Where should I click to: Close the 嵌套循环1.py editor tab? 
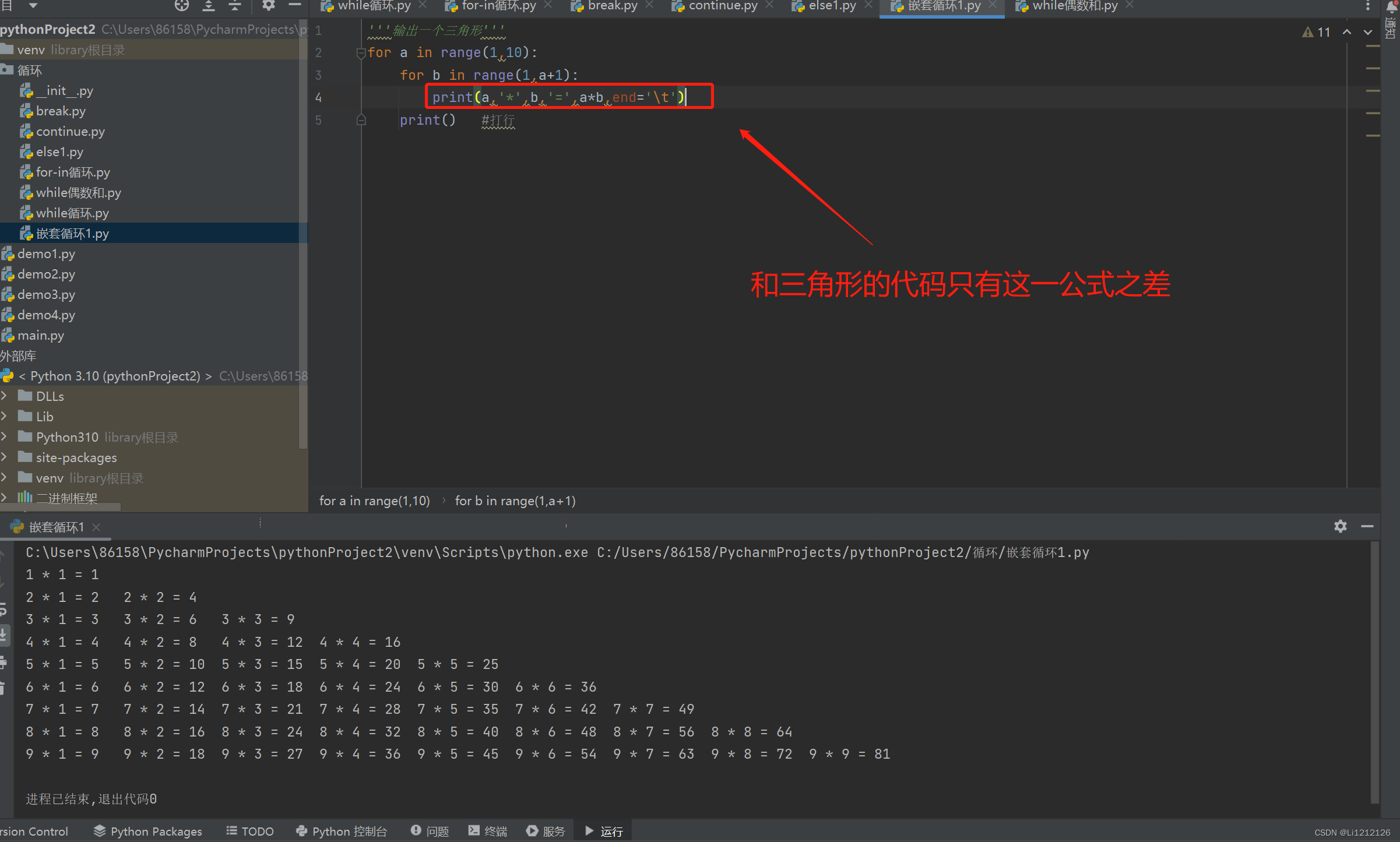click(x=993, y=5)
